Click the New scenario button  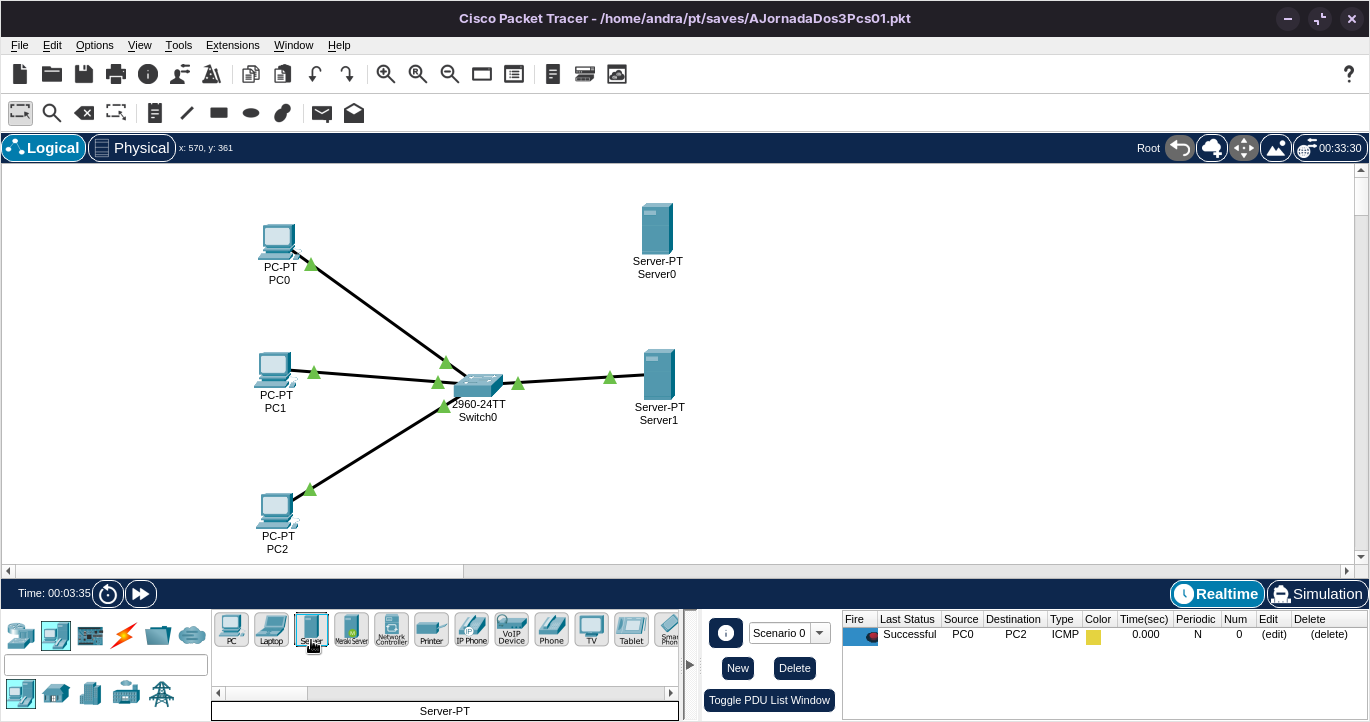pyautogui.click(x=738, y=668)
